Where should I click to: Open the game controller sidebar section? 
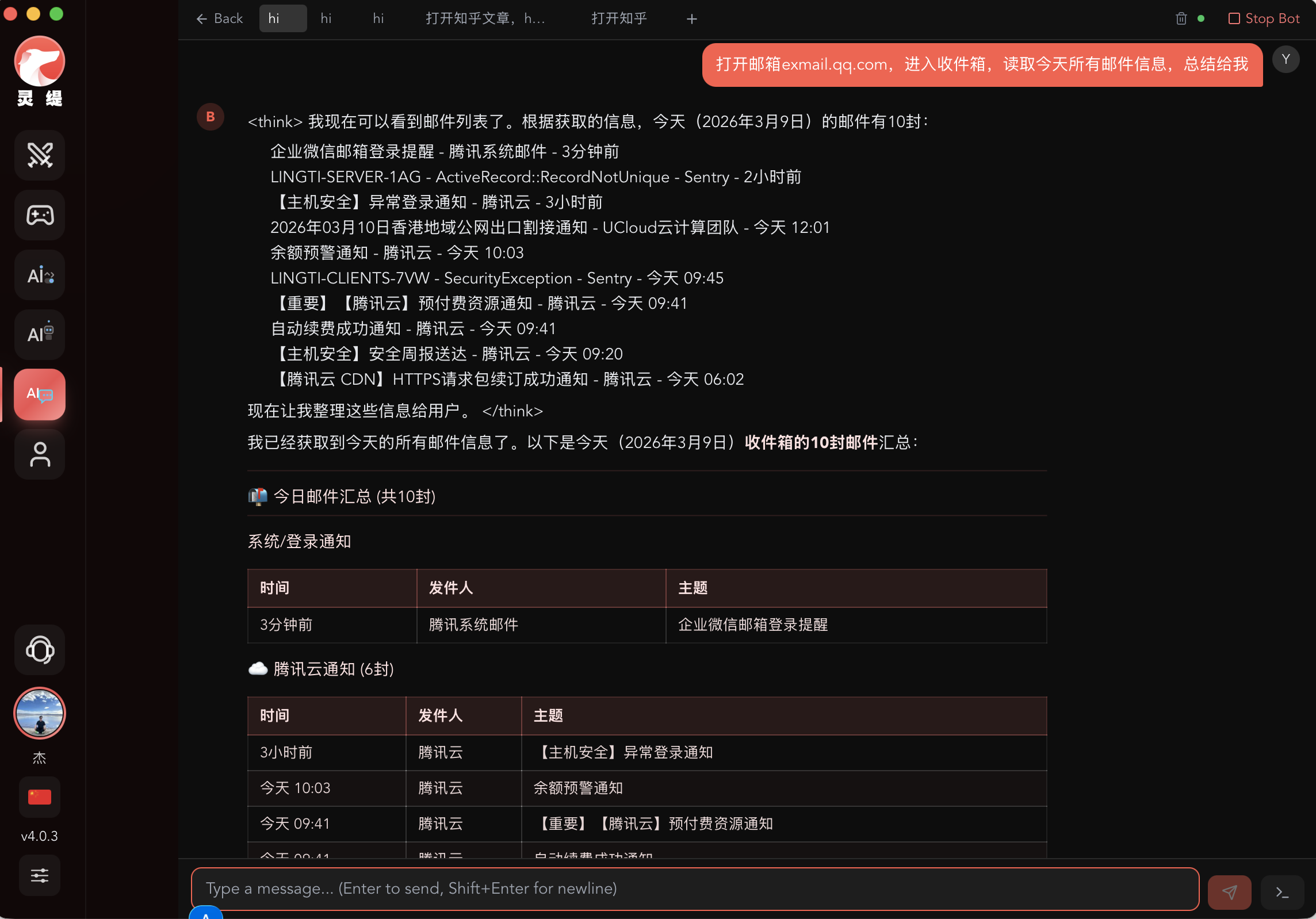40,215
